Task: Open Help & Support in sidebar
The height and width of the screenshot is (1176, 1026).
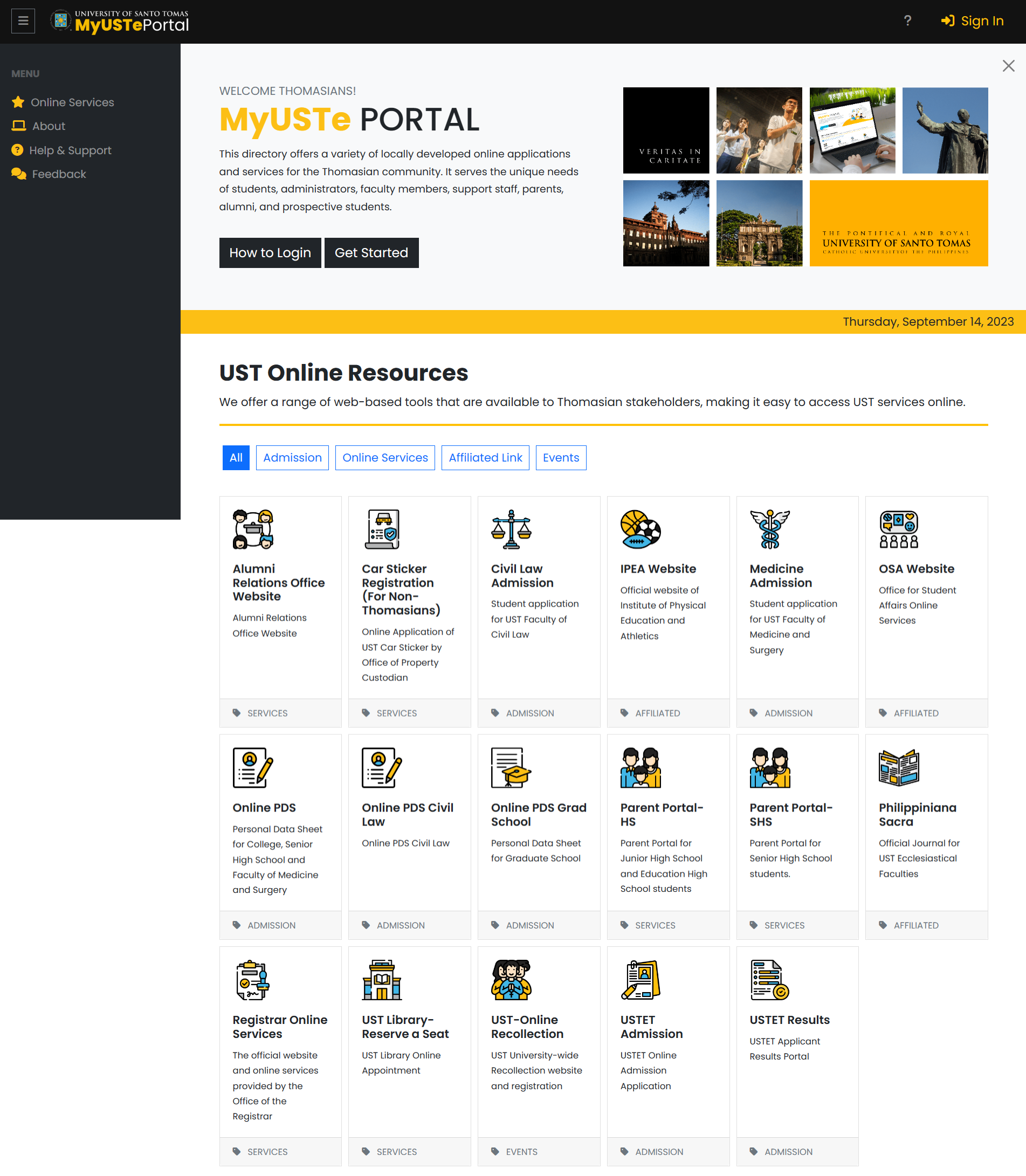Action: tap(61, 150)
